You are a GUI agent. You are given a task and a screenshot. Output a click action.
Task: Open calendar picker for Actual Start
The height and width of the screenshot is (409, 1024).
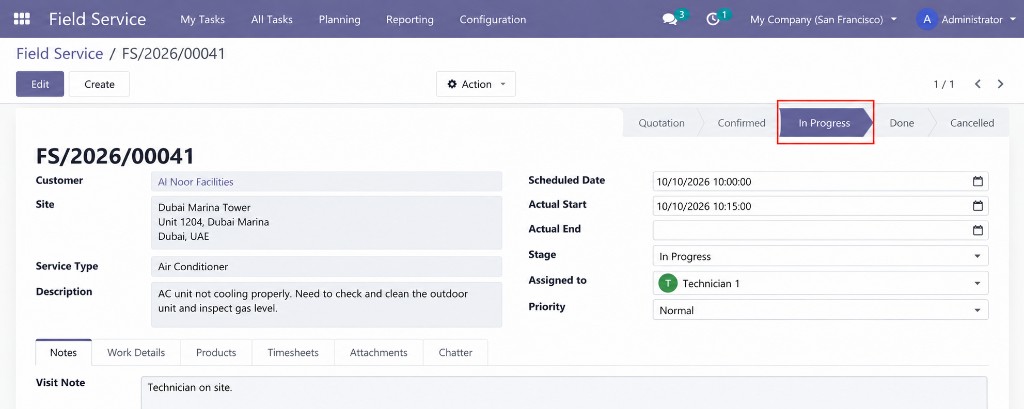[x=978, y=206]
